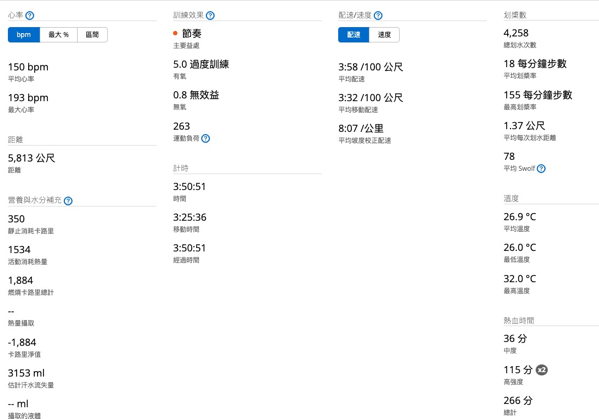The height and width of the screenshot is (419, 599).
Task: Click the 3:32 /100 公尺 moving pace
Action: pyautogui.click(x=371, y=98)
